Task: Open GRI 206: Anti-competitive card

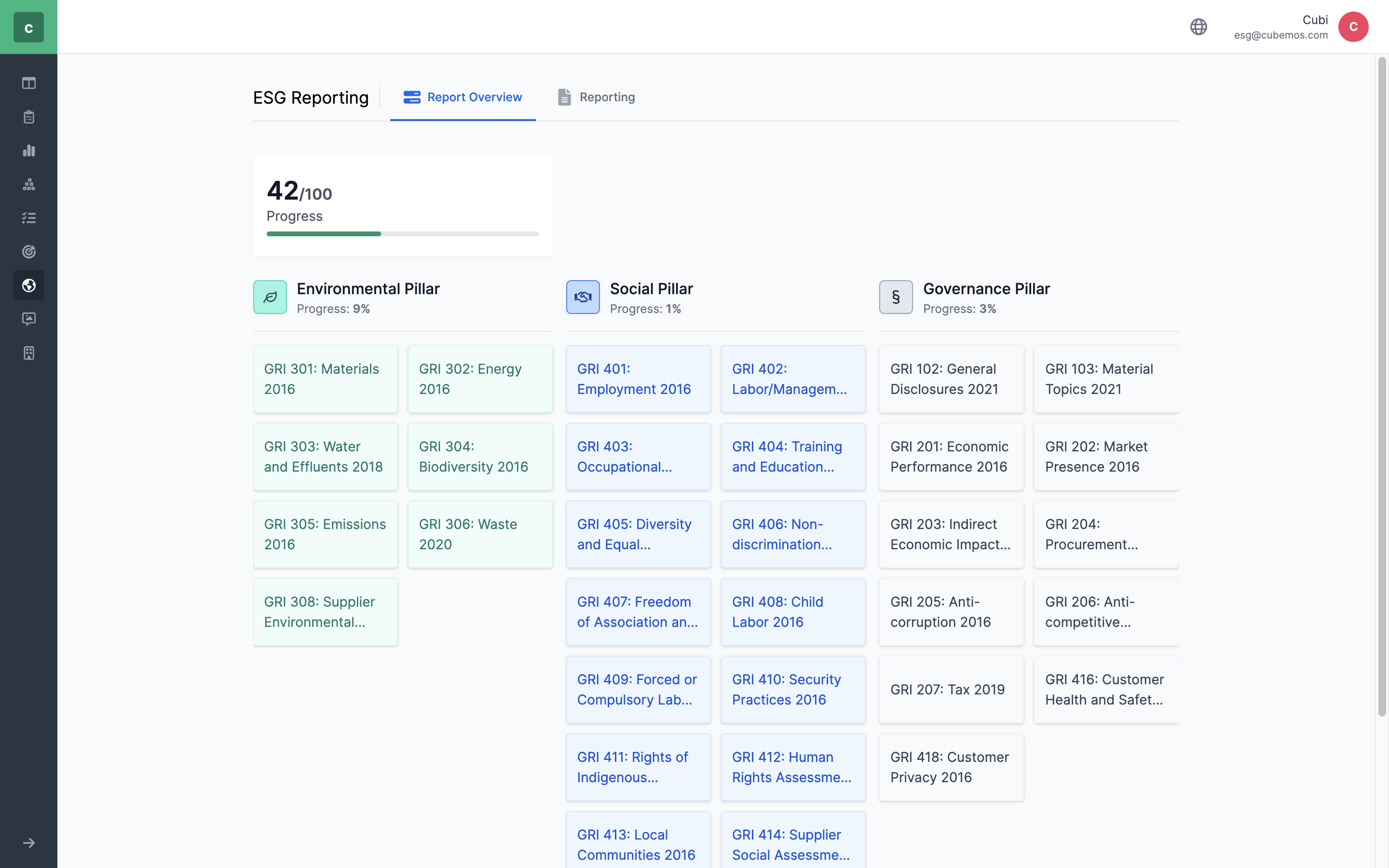Action: (x=1106, y=612)
